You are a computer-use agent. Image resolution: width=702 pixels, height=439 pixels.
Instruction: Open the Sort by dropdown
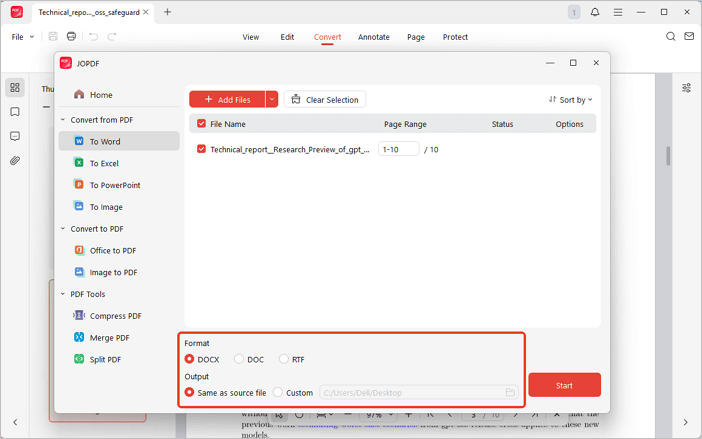(x=570, y=99)
